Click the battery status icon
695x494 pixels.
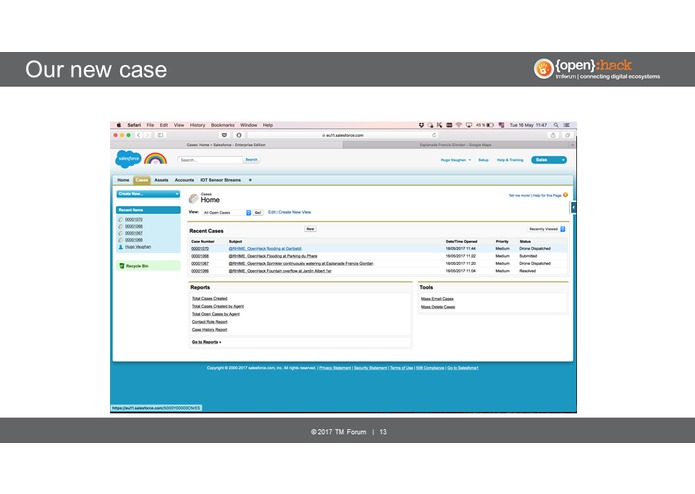[x=490, y=125]
